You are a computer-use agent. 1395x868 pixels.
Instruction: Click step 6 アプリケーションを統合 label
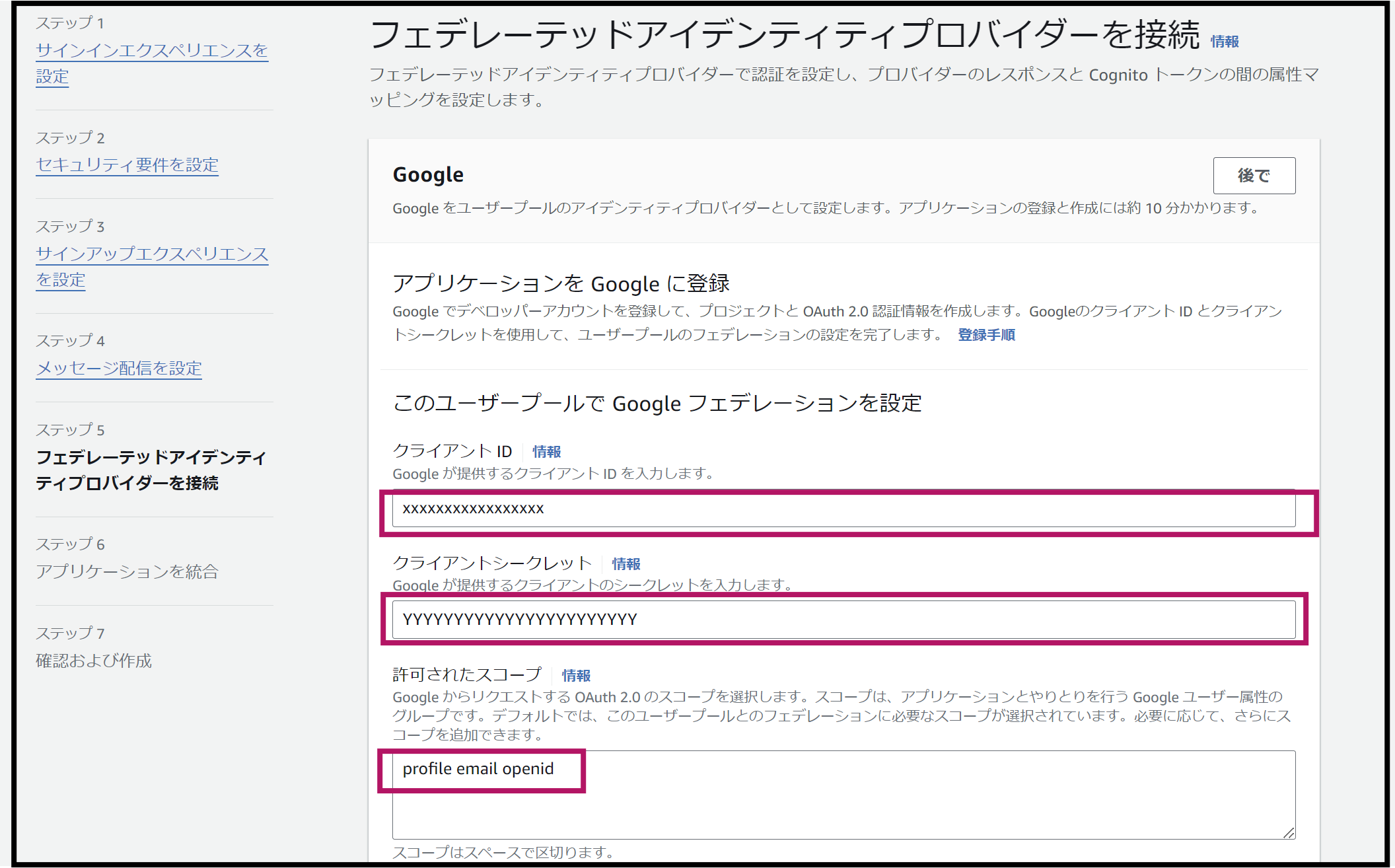tap(127, 572)
